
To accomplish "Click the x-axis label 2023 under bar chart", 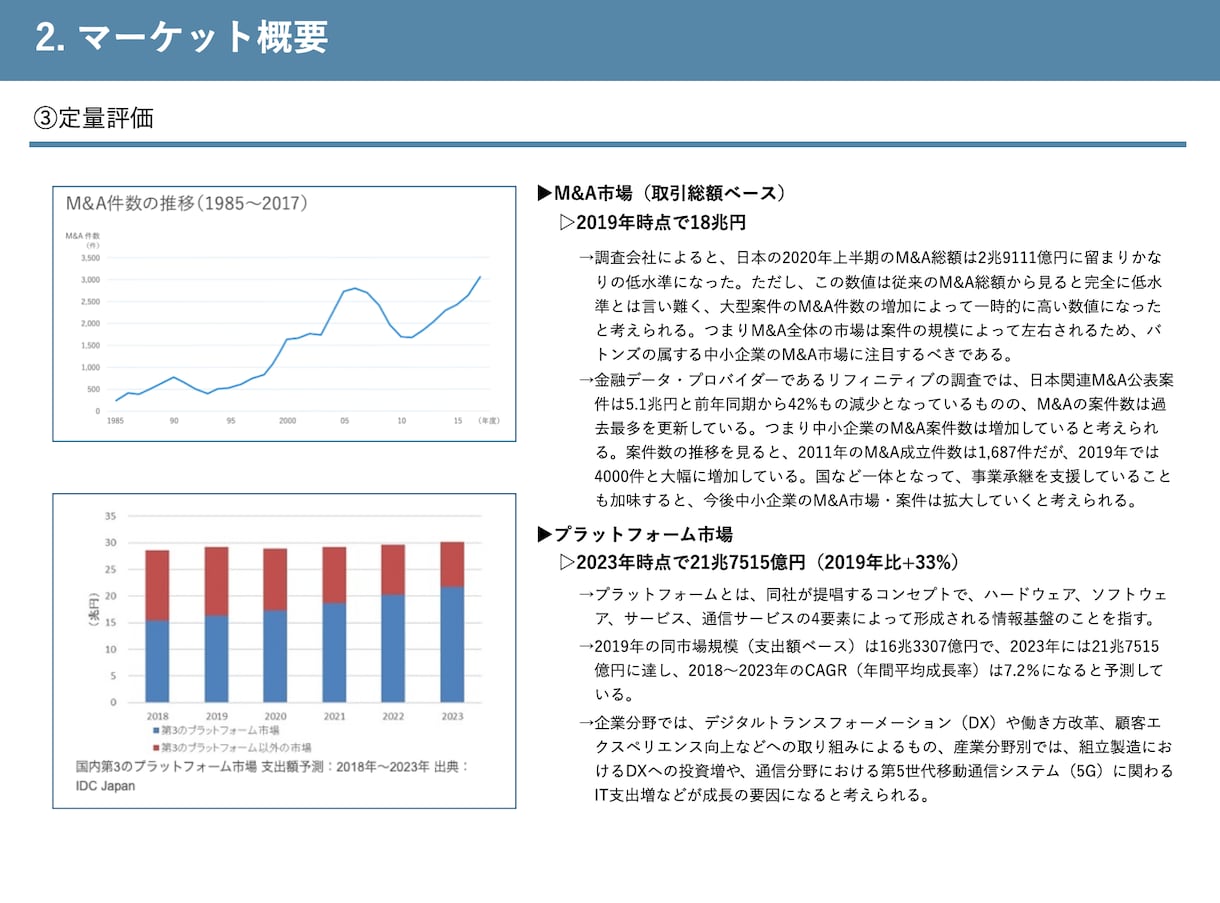I will click(452, 716).
